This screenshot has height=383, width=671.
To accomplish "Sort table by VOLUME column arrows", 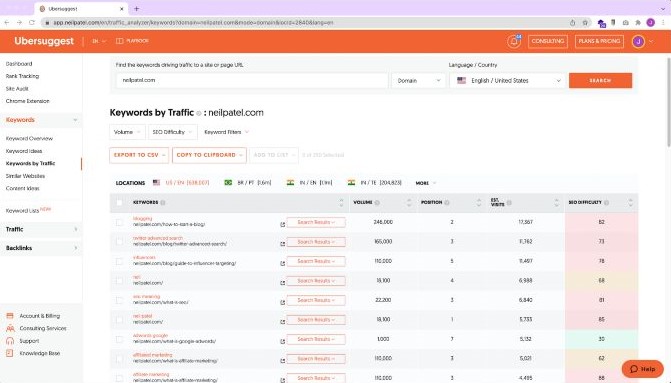I will 409,202.
